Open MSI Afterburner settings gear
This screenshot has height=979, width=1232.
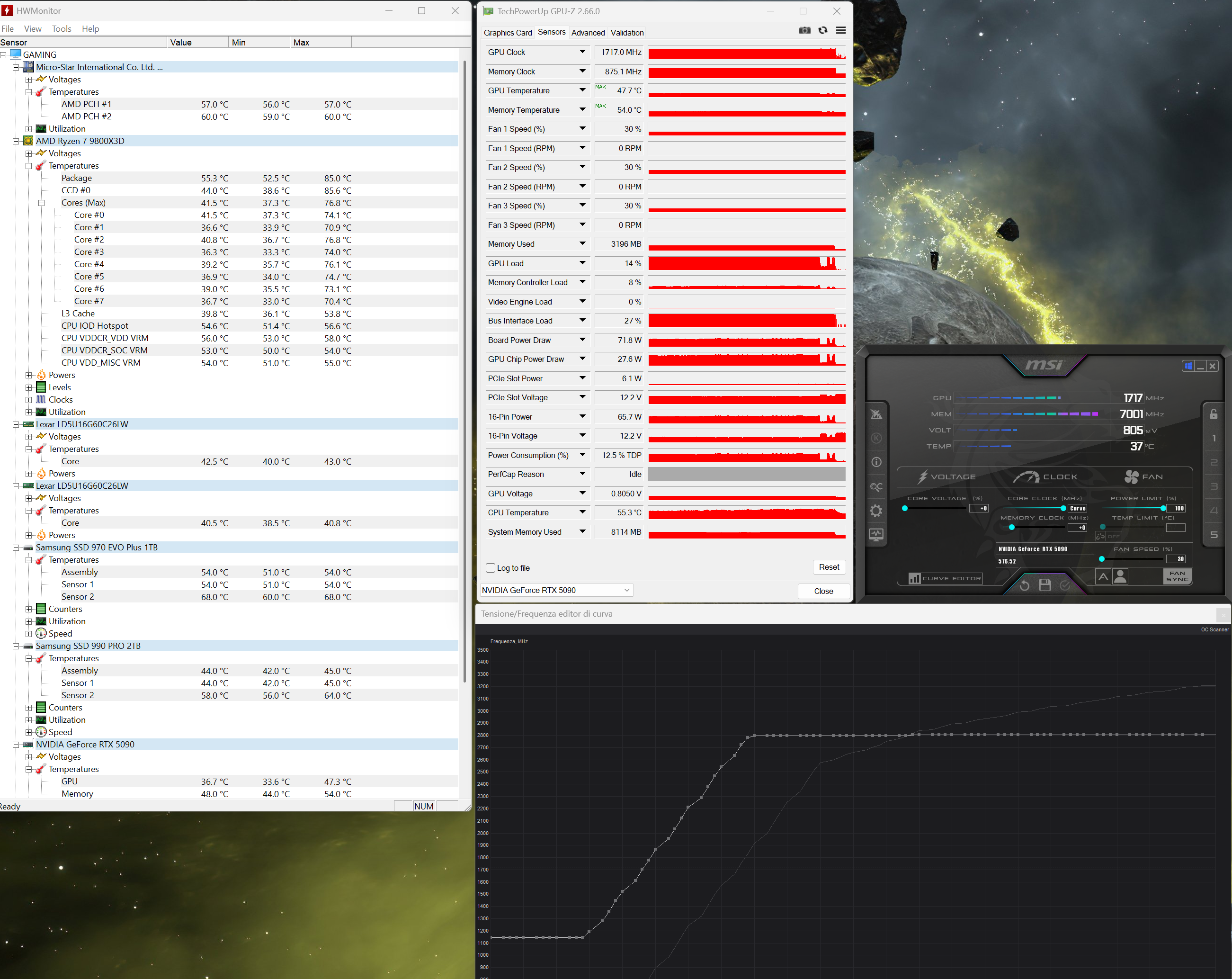point(876,511)
